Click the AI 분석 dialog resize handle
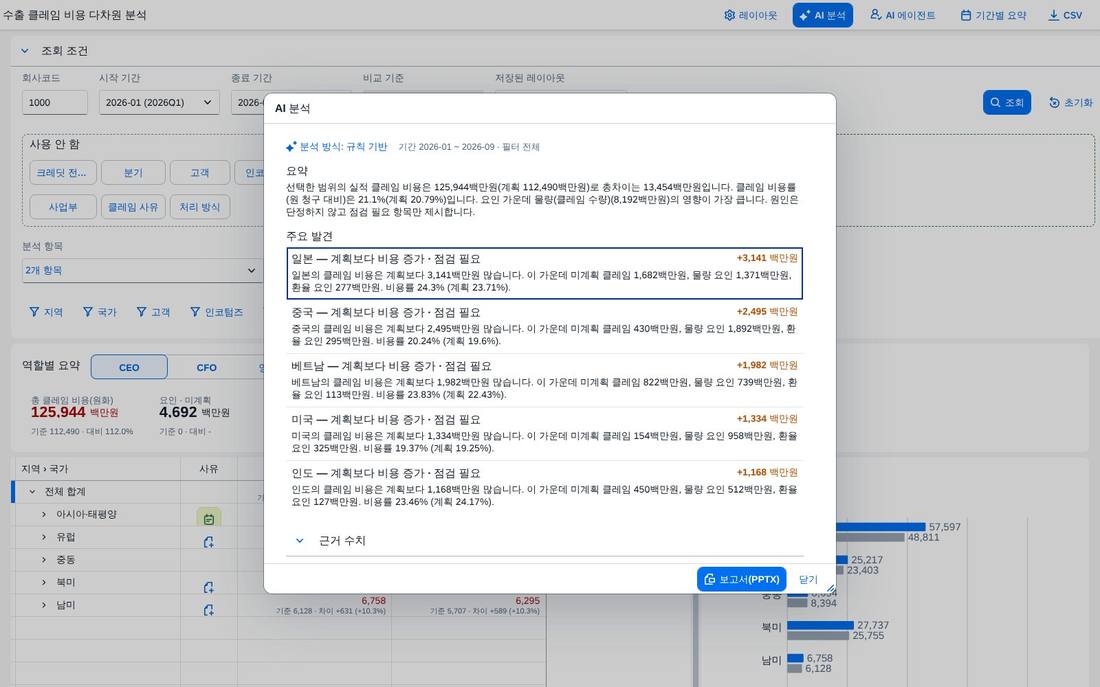This screenshot has height=687, width=1100. [x=831, y=588]
